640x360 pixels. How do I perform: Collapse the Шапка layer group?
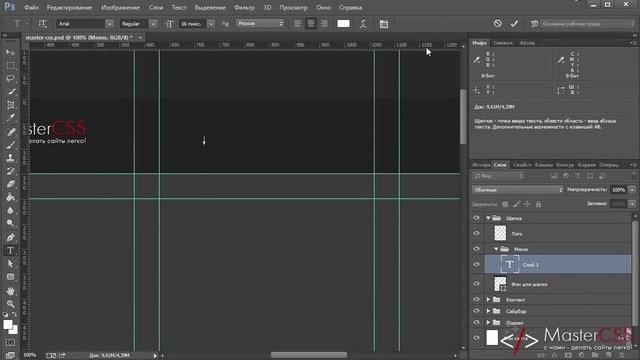point(488,218)
